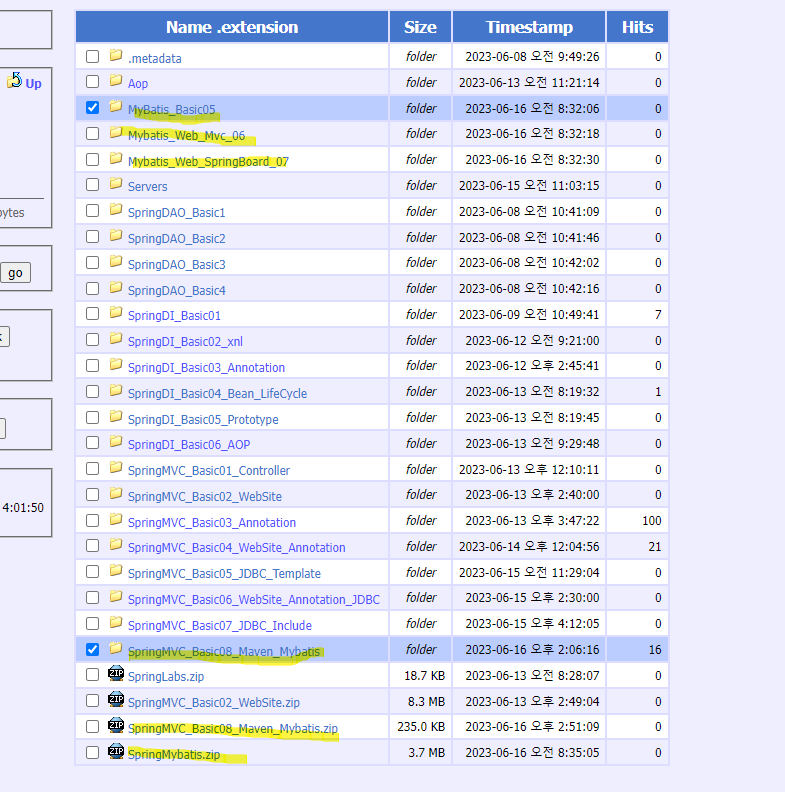Click the folder icon beside SpringMVC_Basic07_JDBC_Include
The width and height of the screenshot is (785, 792).
point(116,622)
